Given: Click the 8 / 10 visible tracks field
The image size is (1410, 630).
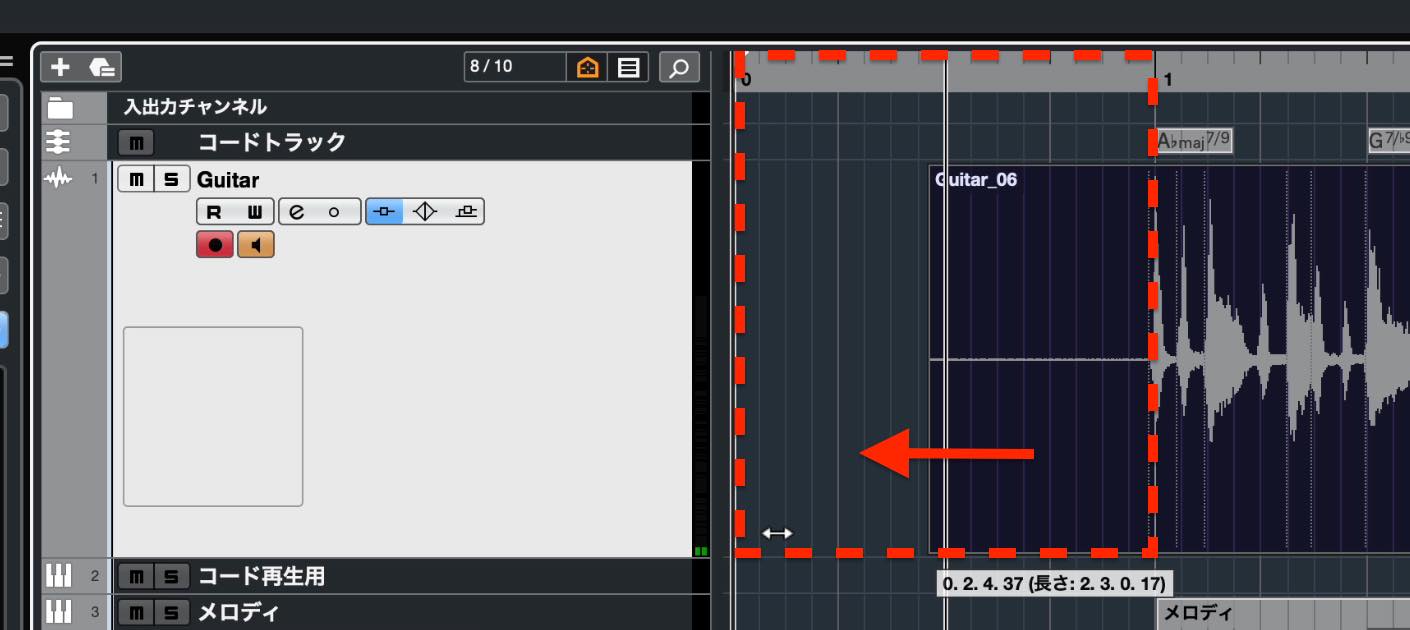Looking at the screenshot, I should tap(514, 67).
